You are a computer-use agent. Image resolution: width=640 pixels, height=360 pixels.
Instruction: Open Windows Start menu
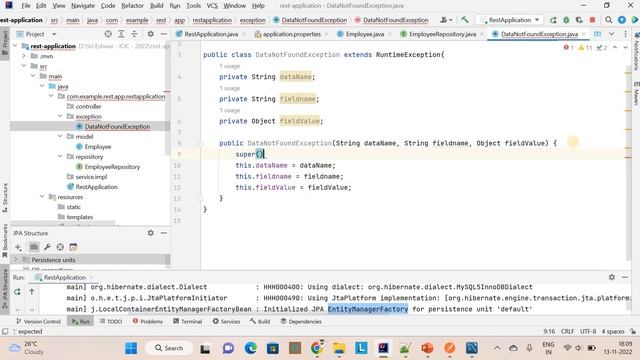point(131,348)
